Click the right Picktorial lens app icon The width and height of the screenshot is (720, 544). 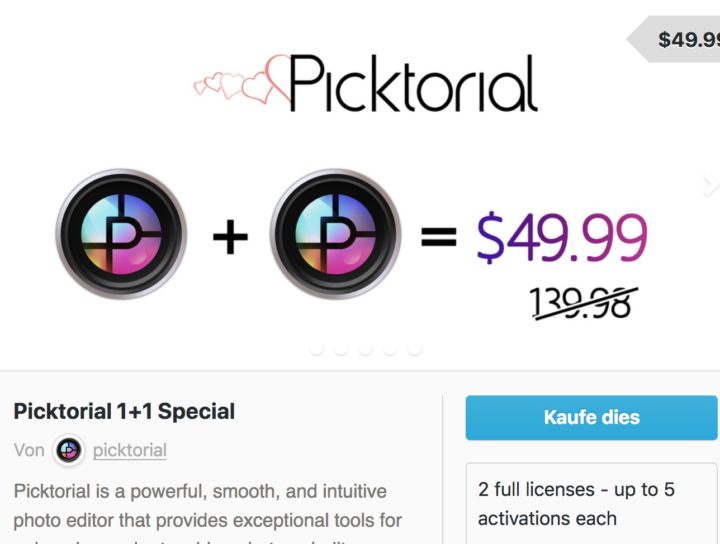(x=335, y=234)
